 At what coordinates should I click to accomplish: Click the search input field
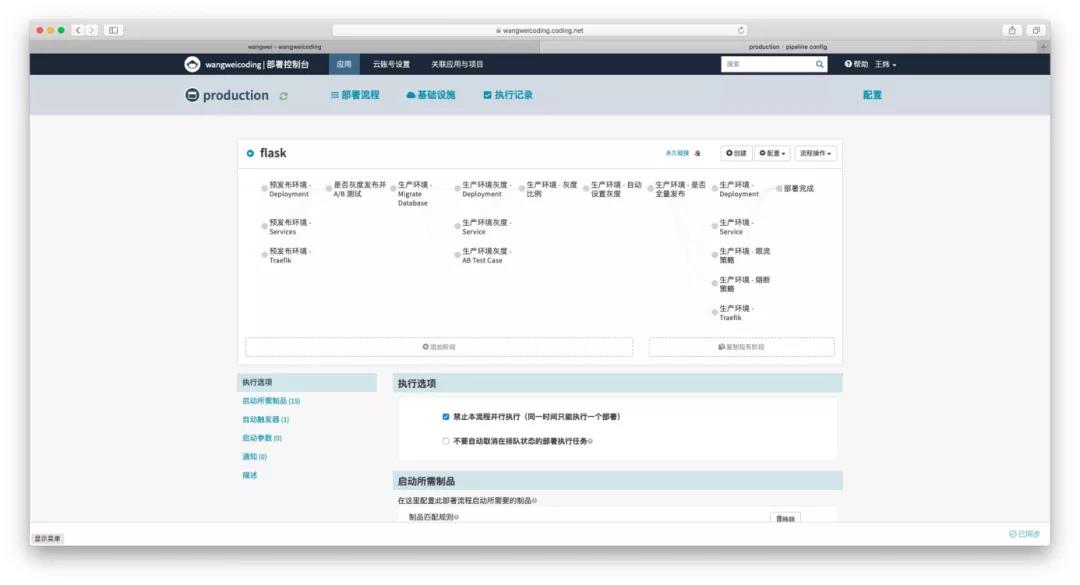coord(767,64)
